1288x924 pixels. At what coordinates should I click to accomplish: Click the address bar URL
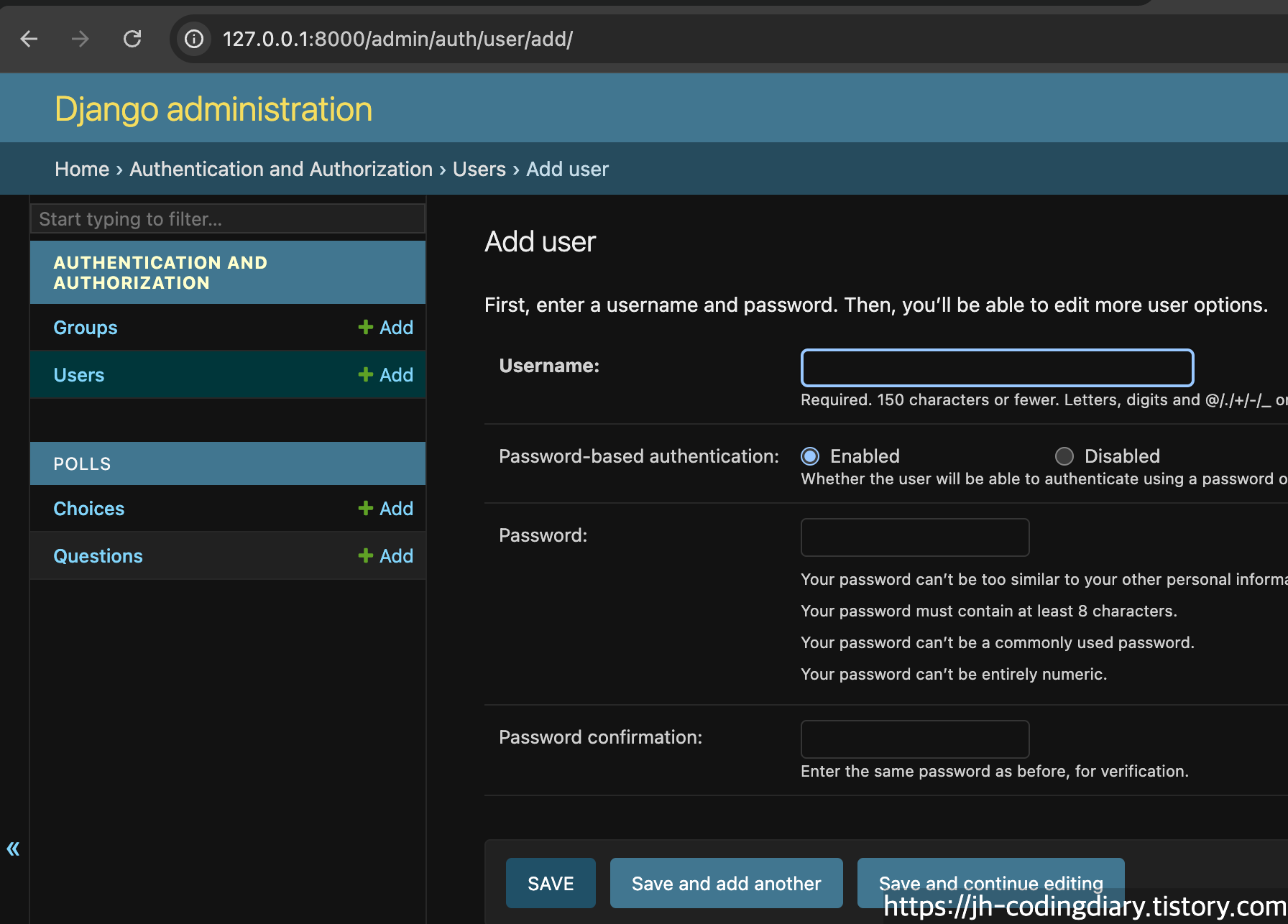[x=397, y=39]
